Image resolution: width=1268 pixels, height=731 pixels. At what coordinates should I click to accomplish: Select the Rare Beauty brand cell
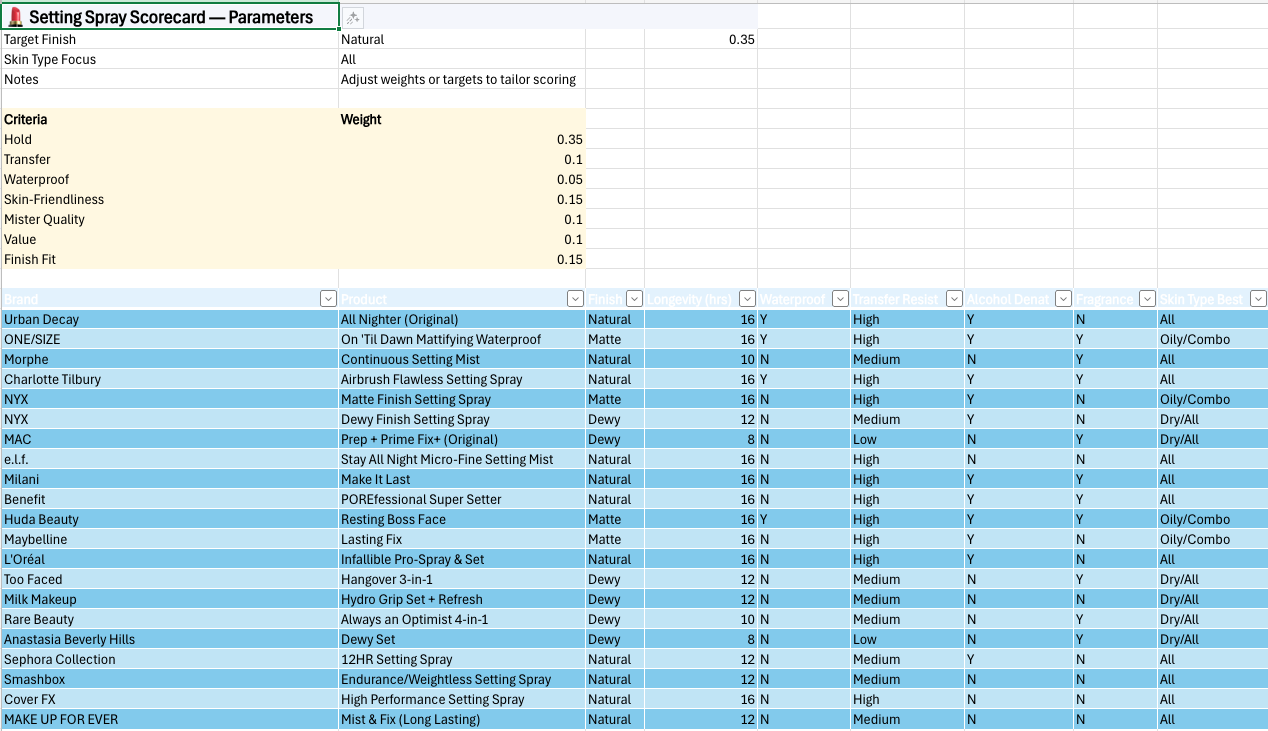click(x=169, y=619)
